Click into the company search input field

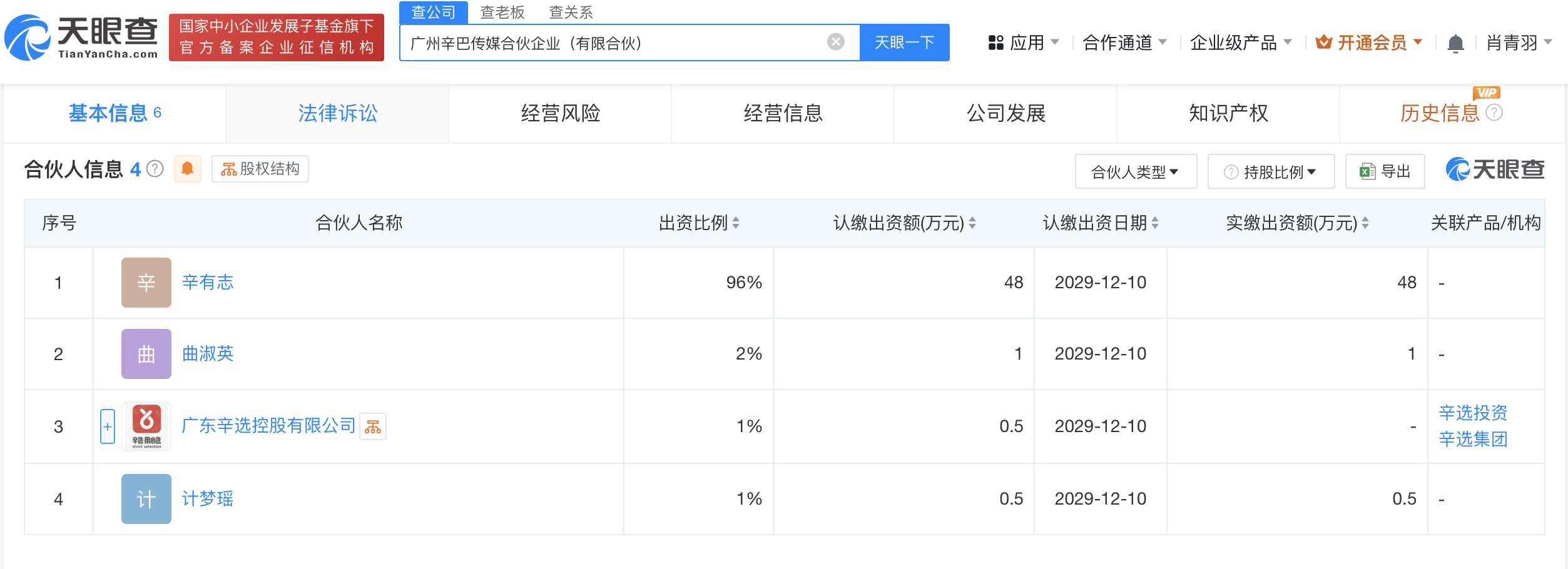(x=613, y=43)
